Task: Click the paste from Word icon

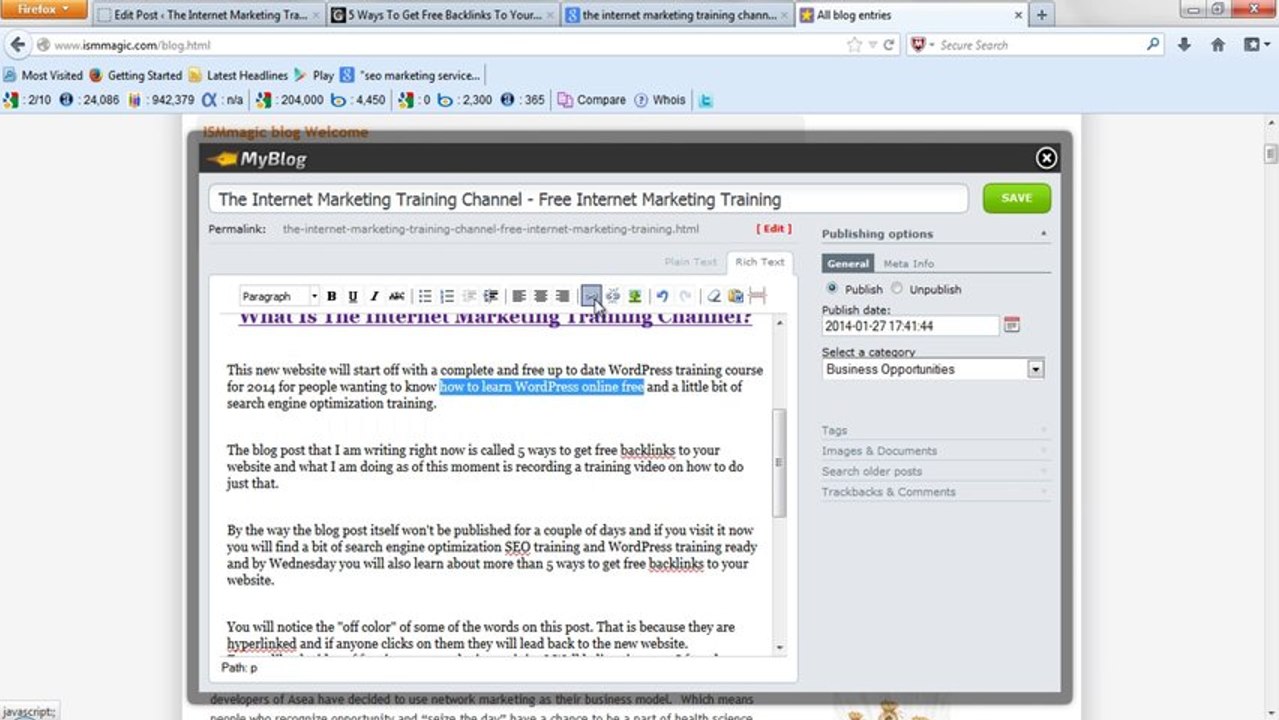Action: (x=735, y=296)
